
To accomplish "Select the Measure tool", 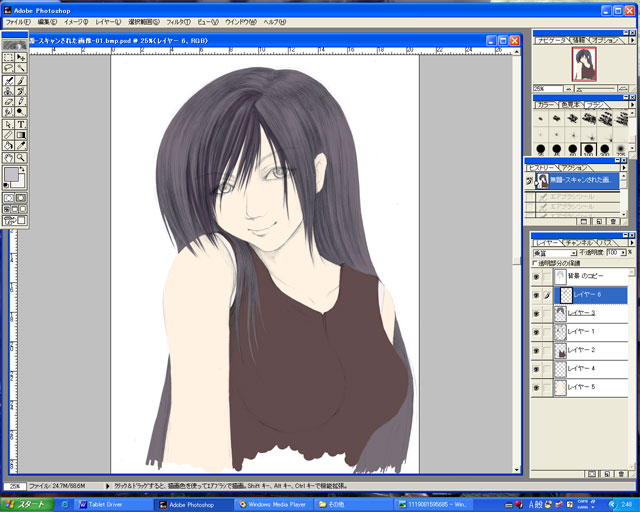I will [9, 135].
